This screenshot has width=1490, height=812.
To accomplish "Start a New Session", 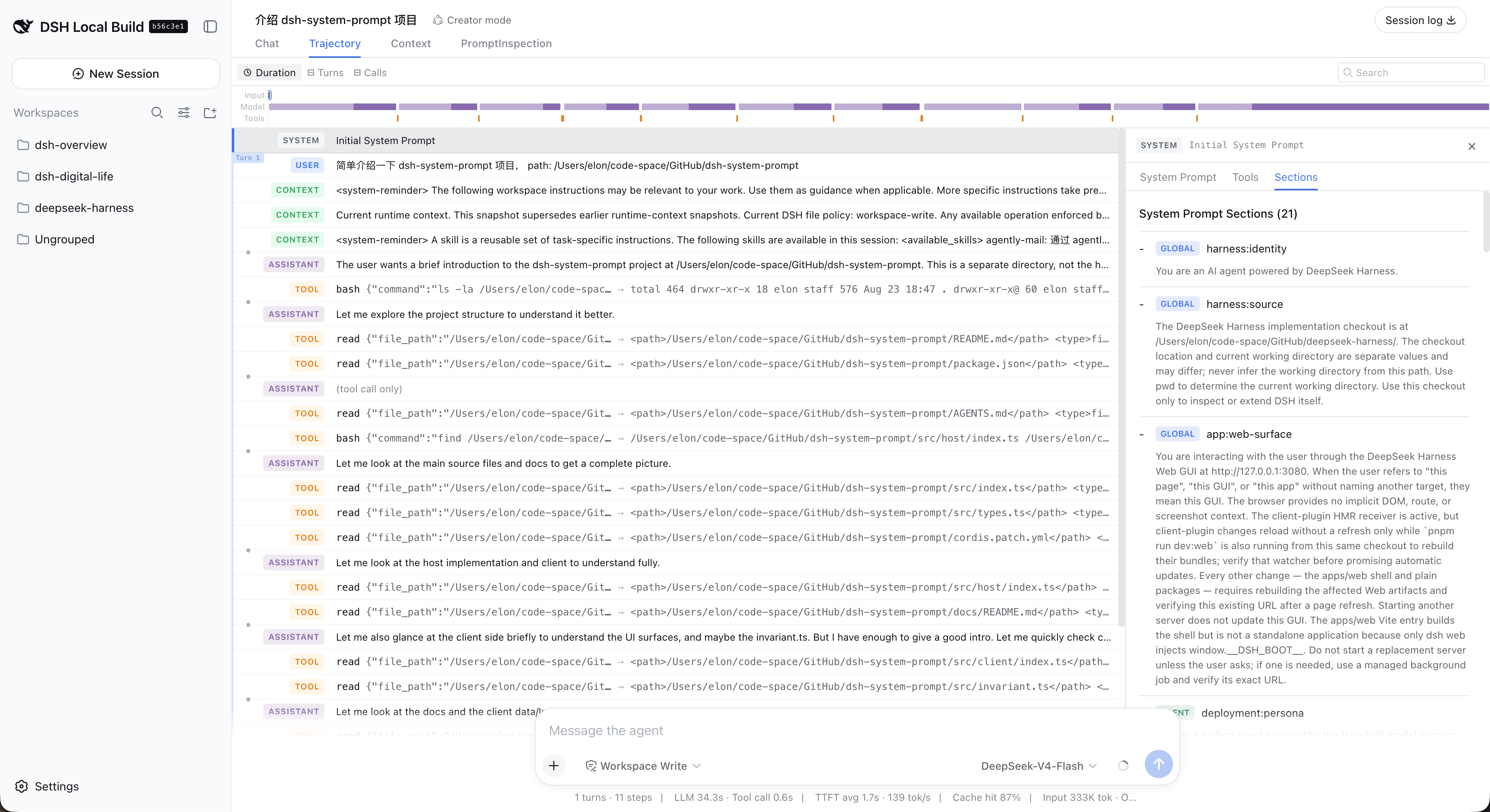I will (x=116, y=74).
